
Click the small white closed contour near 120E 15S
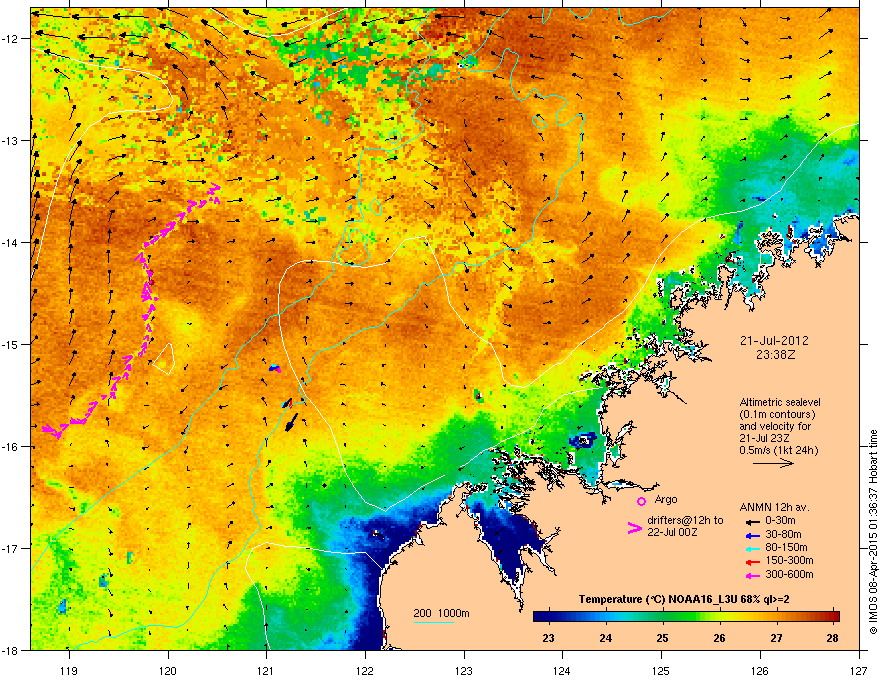point(164,359)
